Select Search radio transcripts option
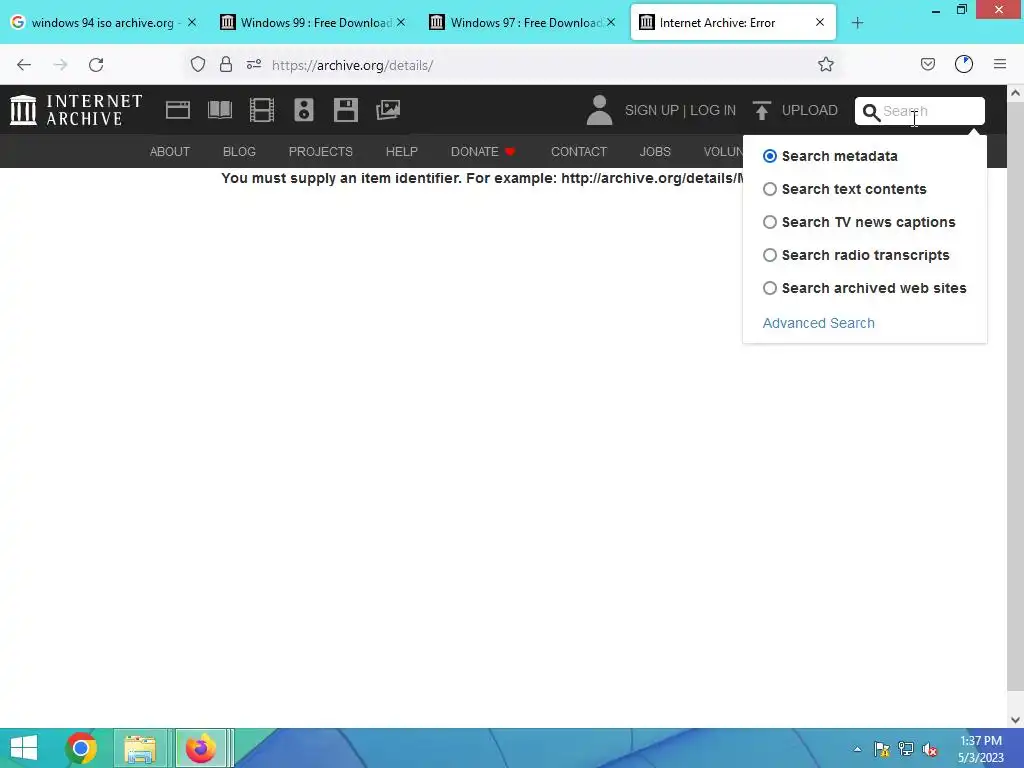The image size is (1024, 768). [x=770, y=255]
